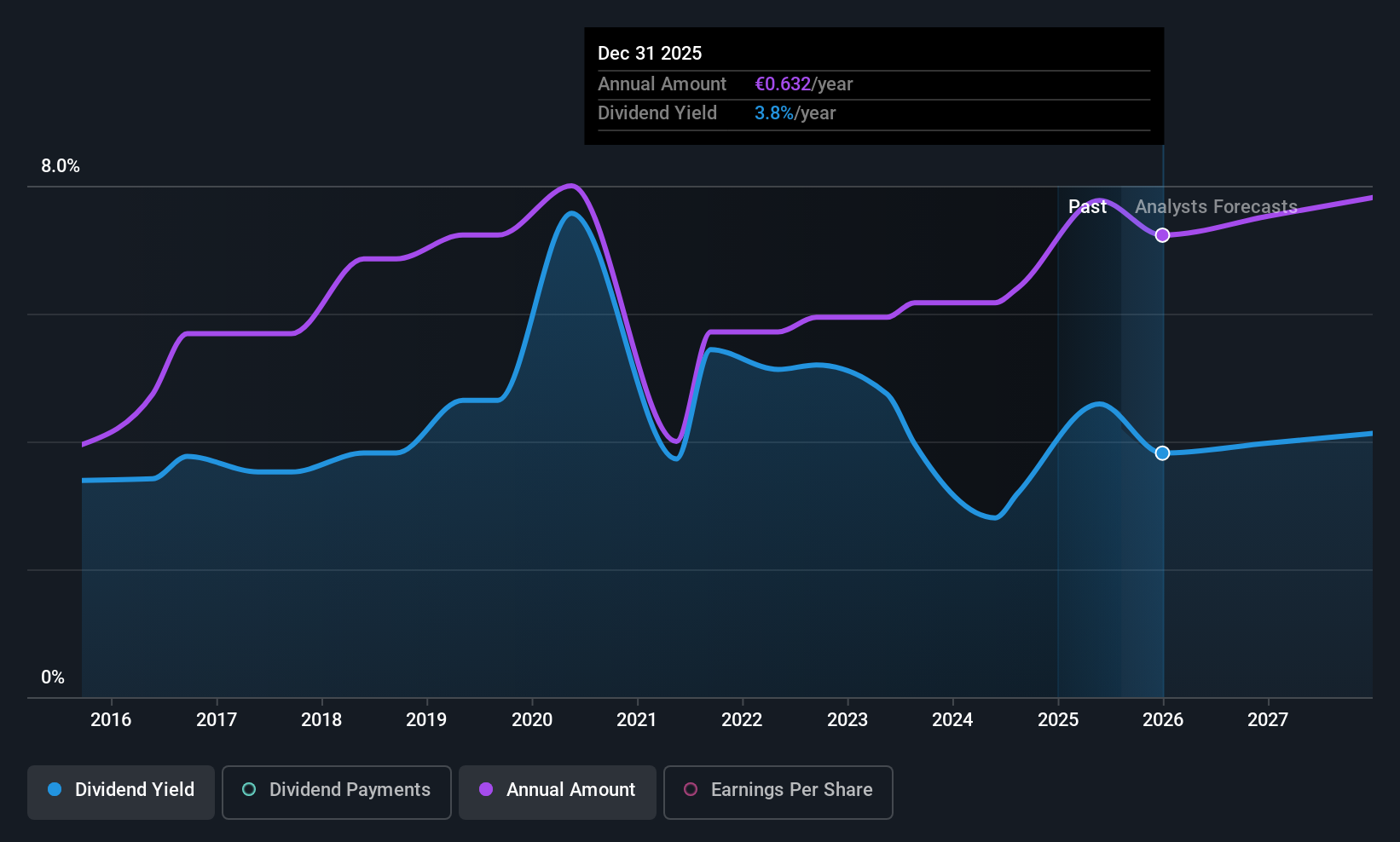Click the 8.0% y-axis label
This screenshot has height=842, width=1400.
pyautogui.click(x=61, y=166)
